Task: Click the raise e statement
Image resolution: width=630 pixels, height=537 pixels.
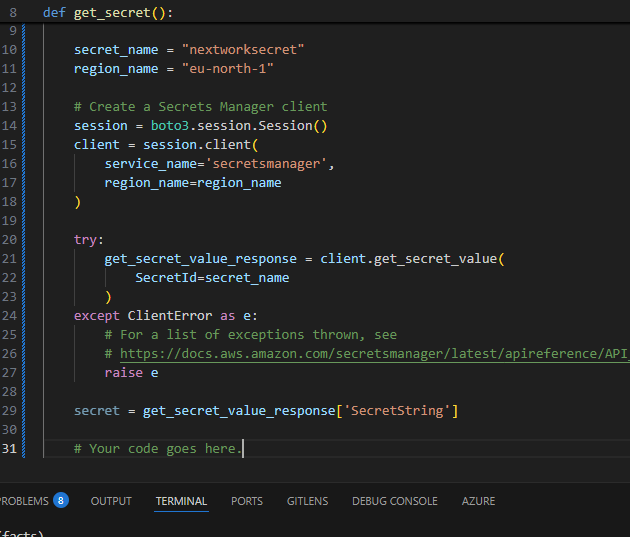Action: pos(131,373)
